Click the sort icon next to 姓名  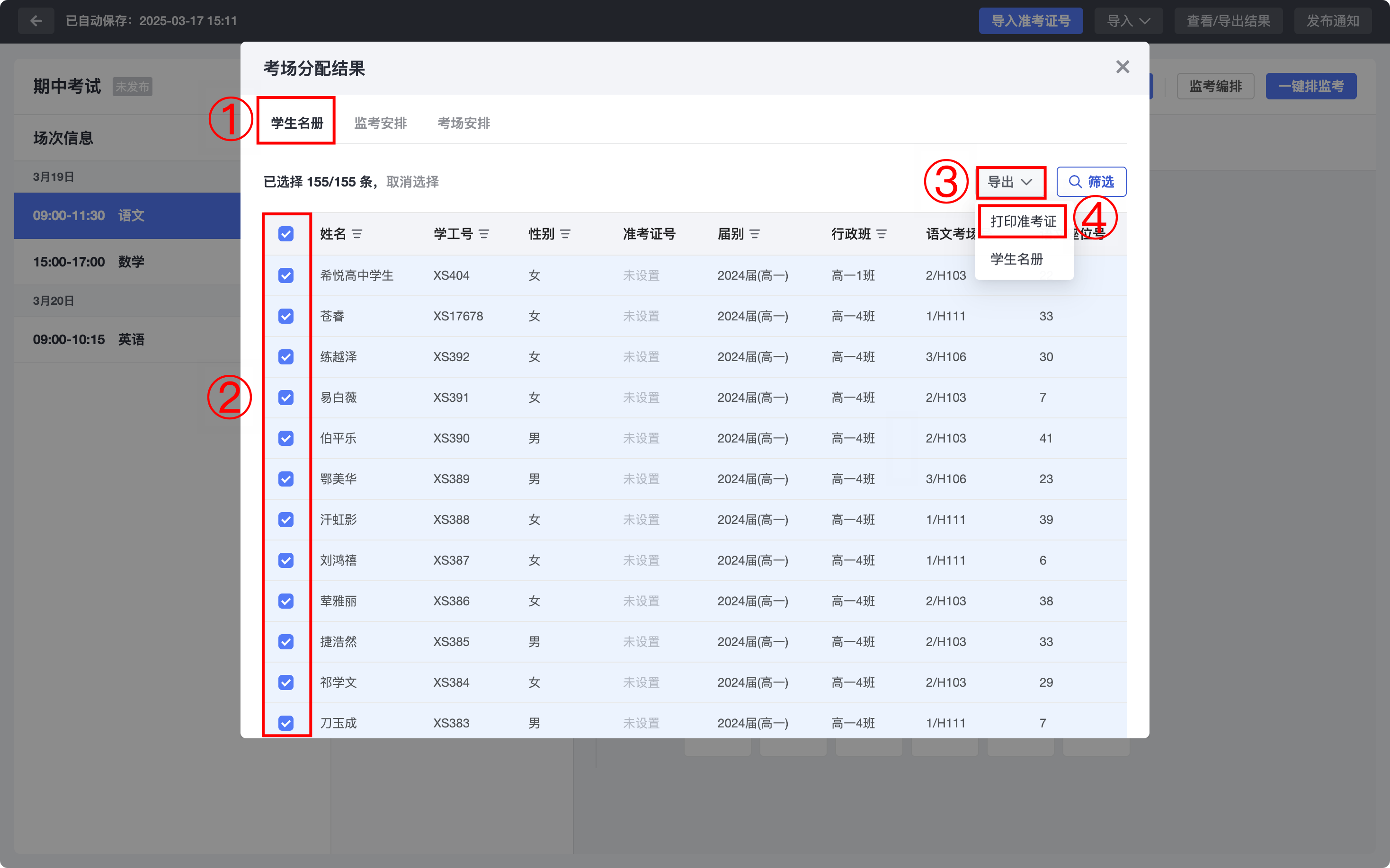pos(357,234)
